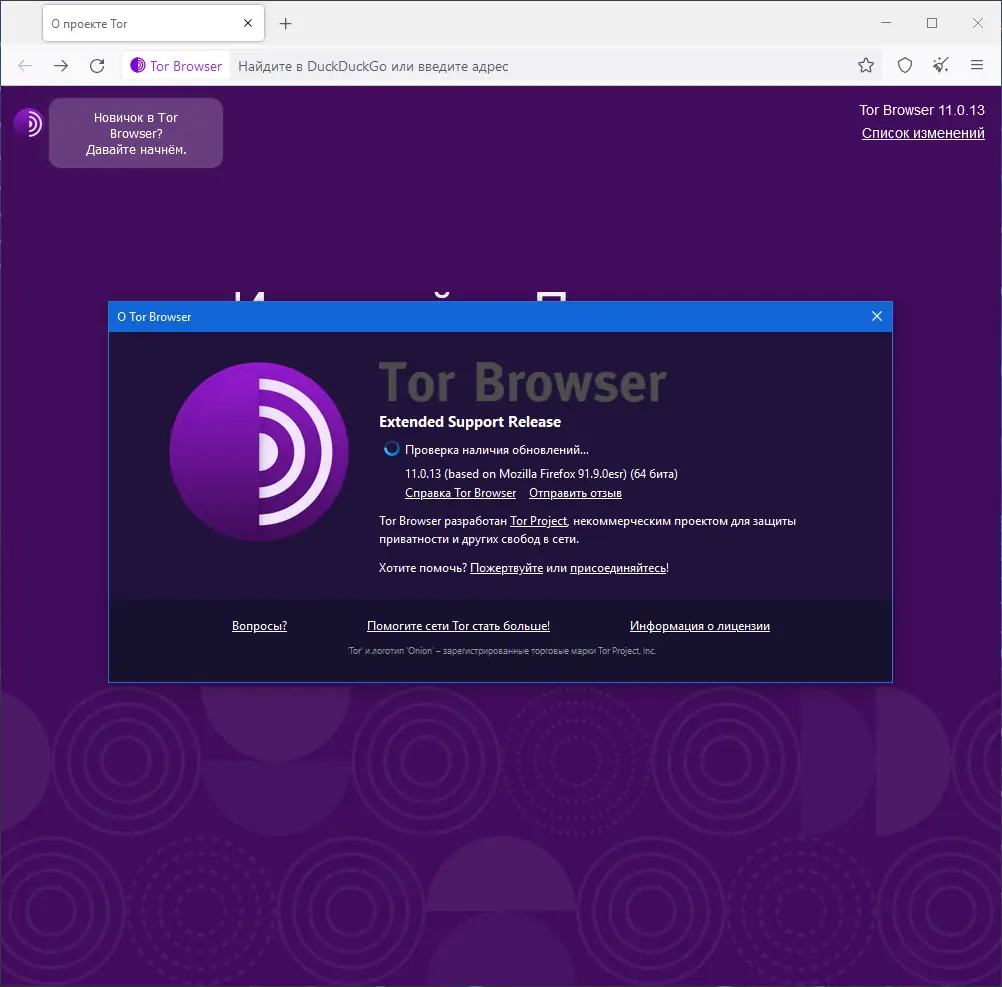Focus the DuckDuckGo address input field

(541, 66)
